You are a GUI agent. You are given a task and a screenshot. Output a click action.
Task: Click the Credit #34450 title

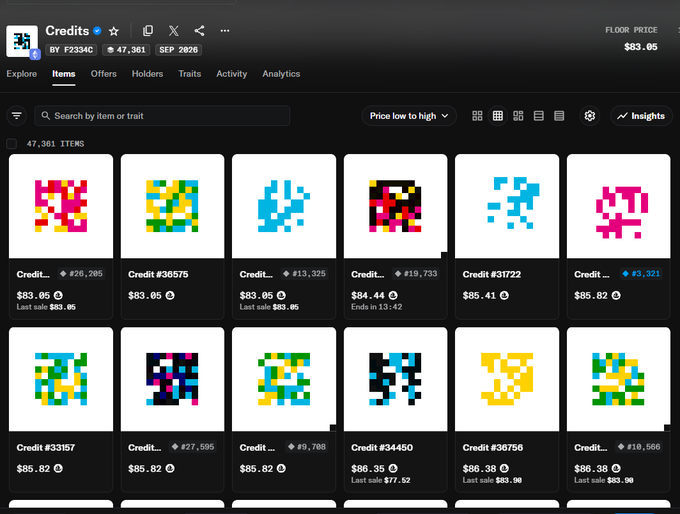tap(382, 447)
